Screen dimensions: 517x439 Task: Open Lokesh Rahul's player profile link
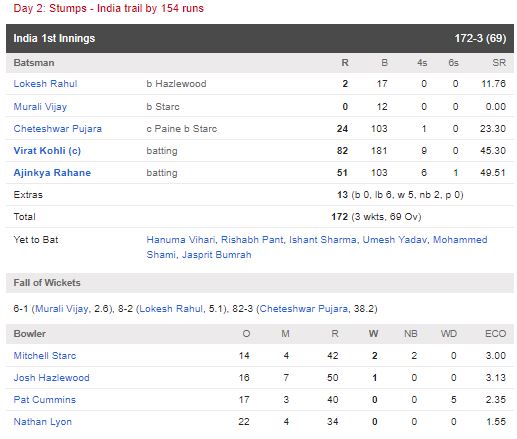click(45, 84)
